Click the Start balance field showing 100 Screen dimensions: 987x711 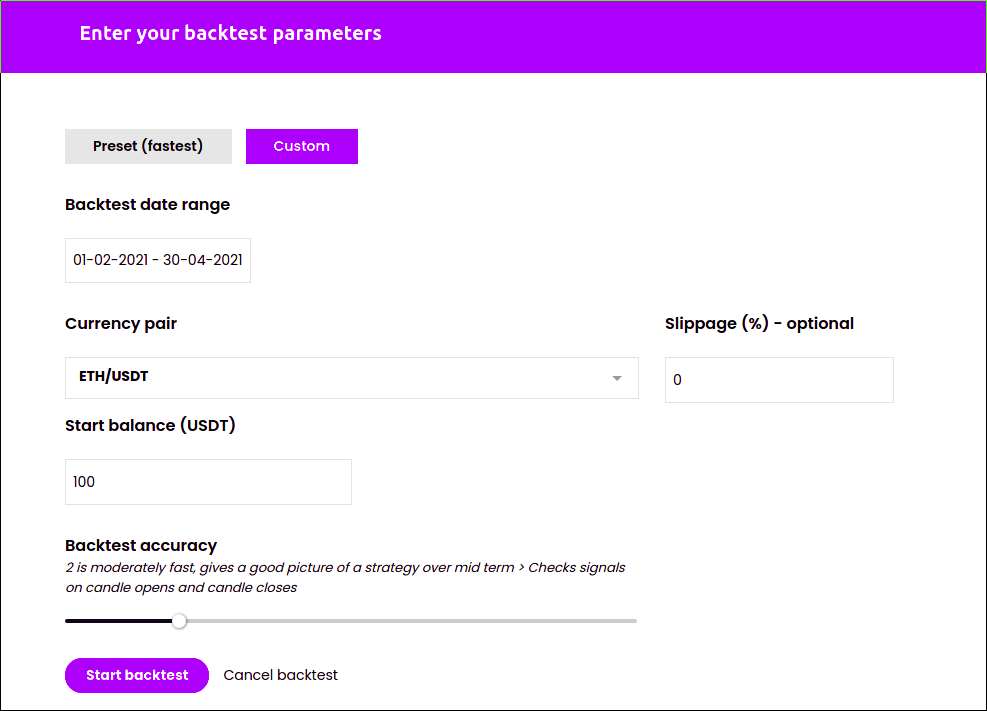[208, 482]
